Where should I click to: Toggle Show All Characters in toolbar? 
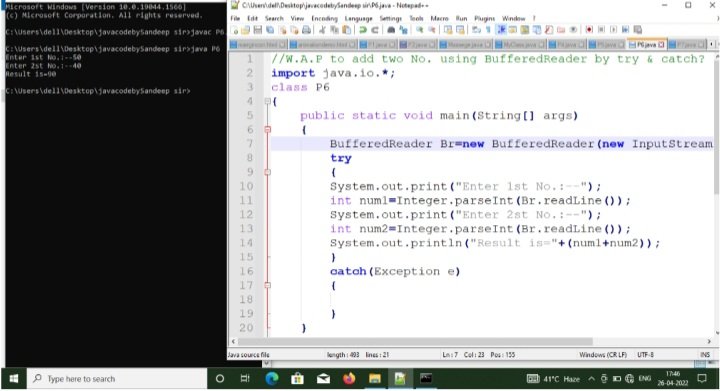click(488, 30)
